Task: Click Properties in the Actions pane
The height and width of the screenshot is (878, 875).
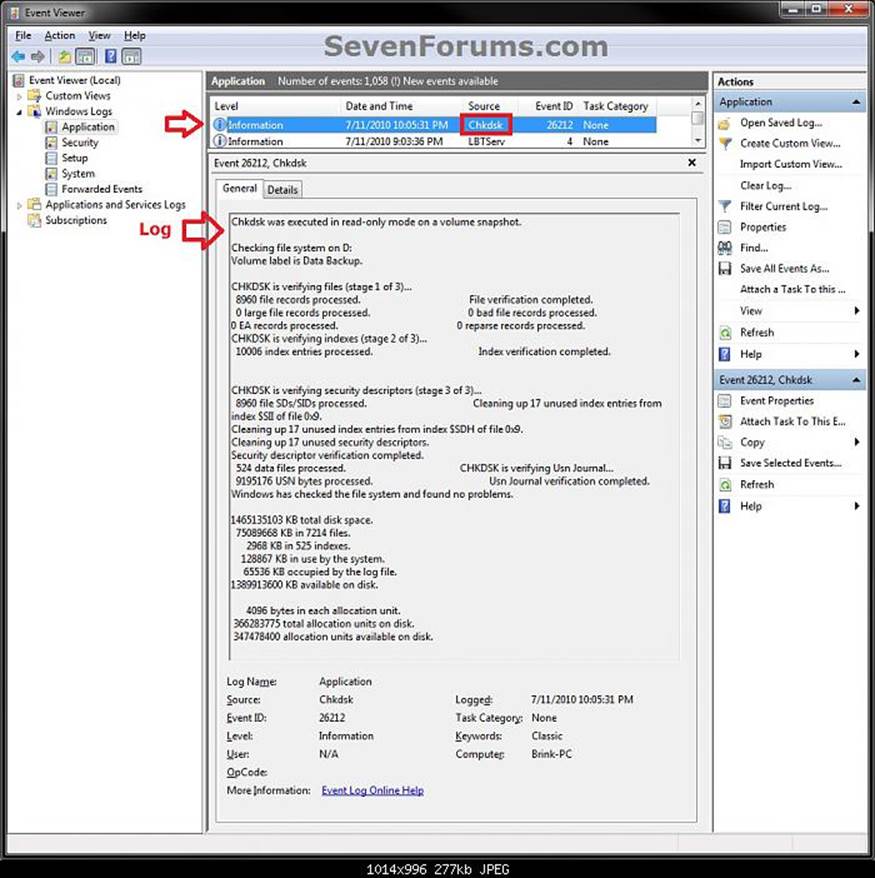Action: click(x=762, y=227)
